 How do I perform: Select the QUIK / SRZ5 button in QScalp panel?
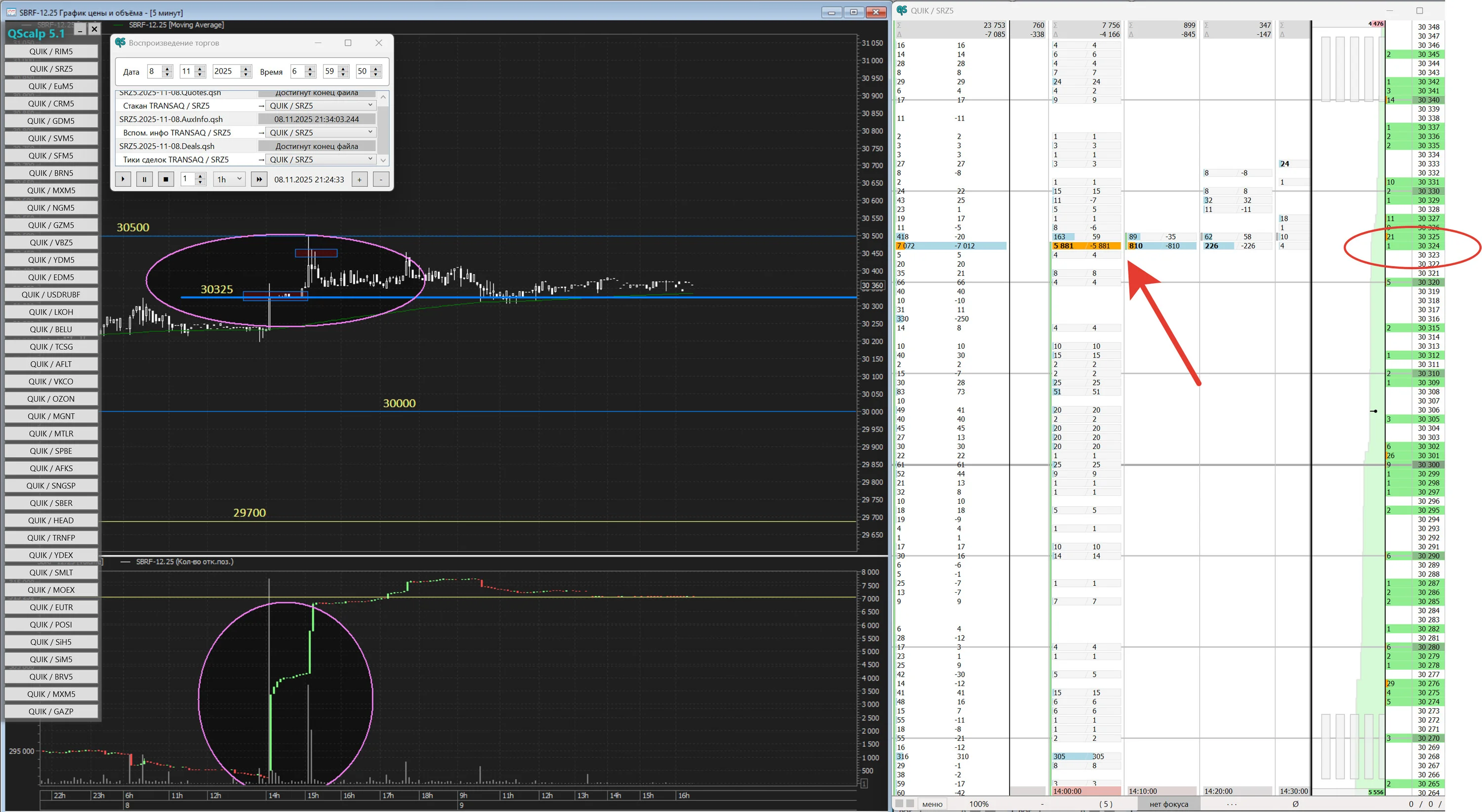(51, 69)
